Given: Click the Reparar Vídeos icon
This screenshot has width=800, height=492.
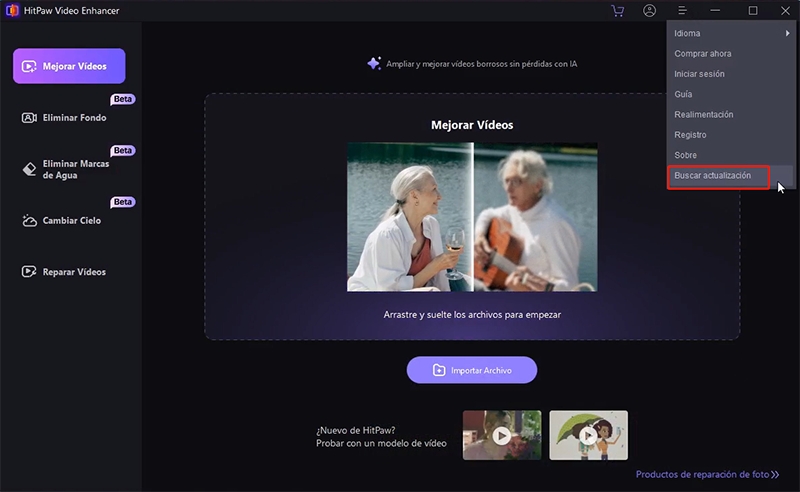Looking at the screenshot, I should click(29, 272).
